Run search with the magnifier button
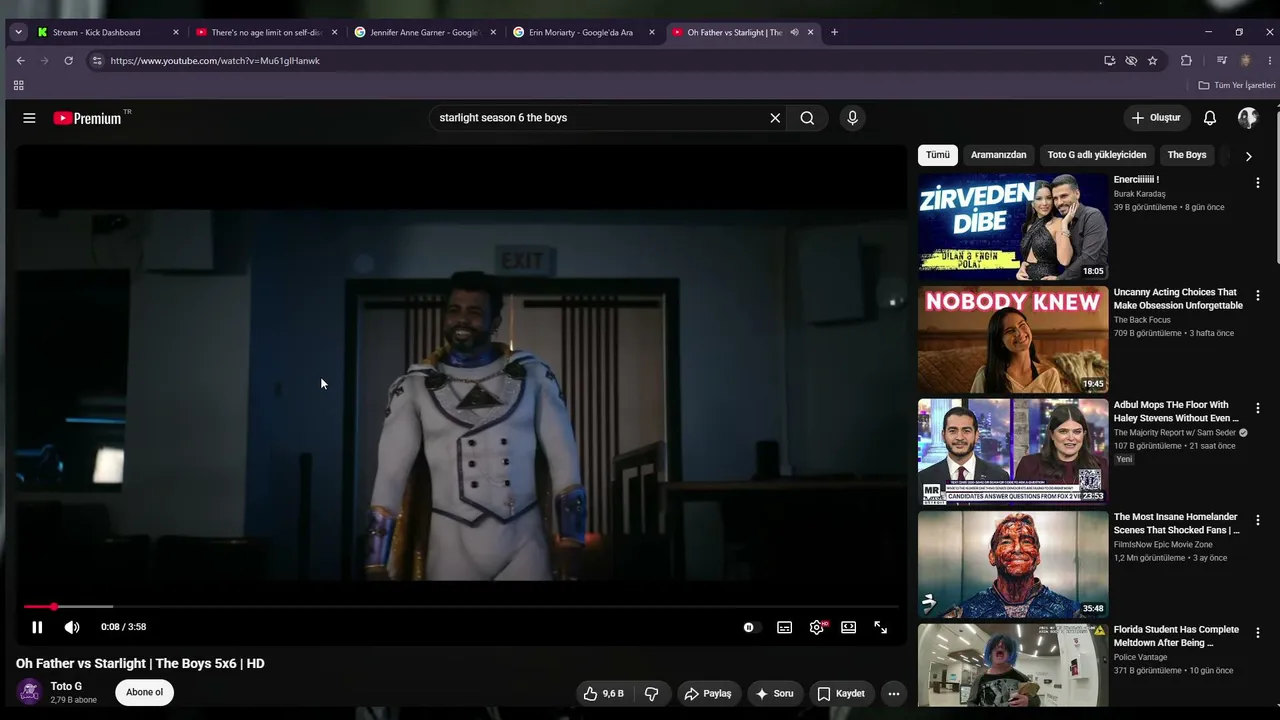Viewport: 1280px width, 720px height. pyautogui.click(x=807, y=118)
